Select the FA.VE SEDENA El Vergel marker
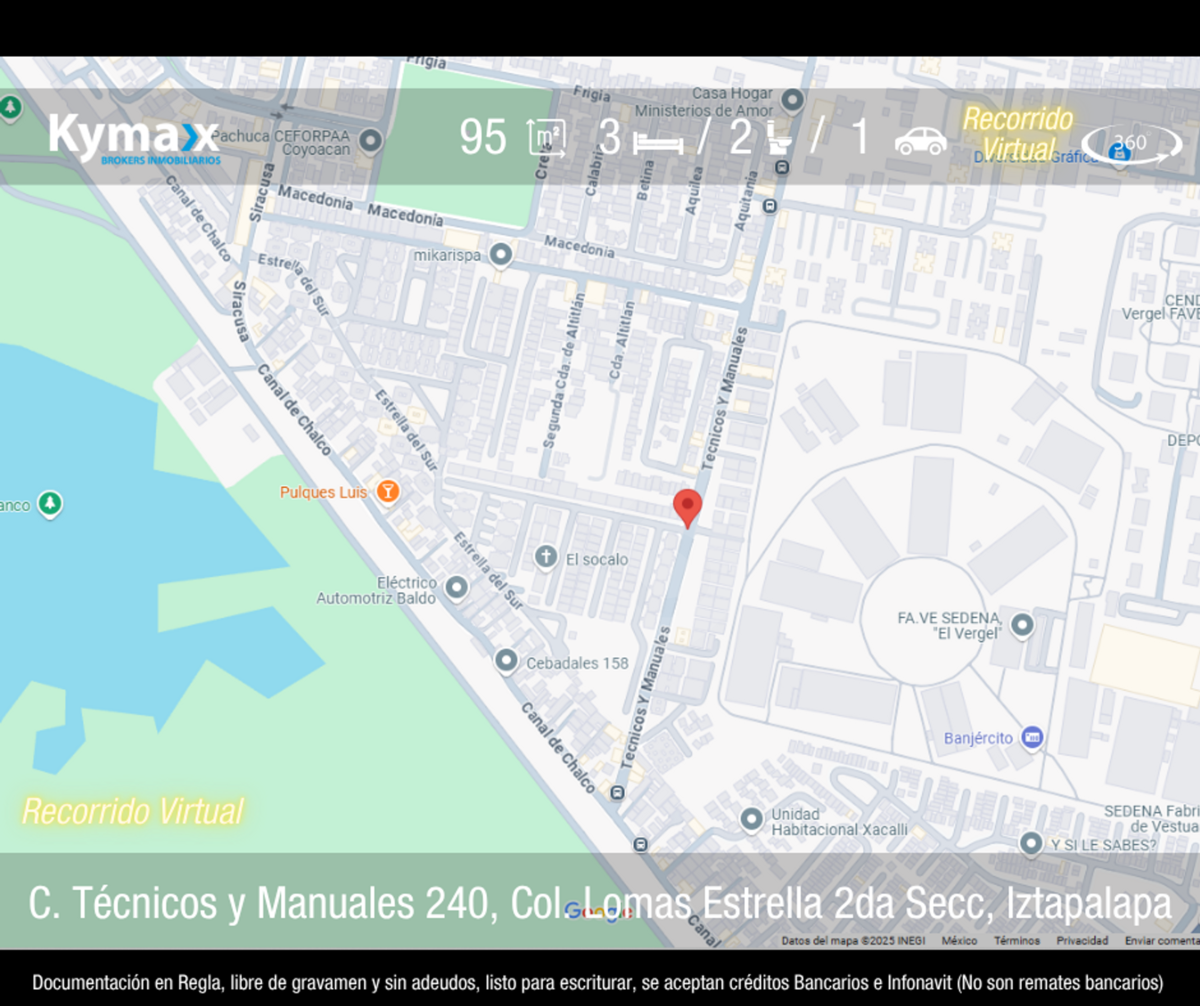Image resolution: width=1200 pixels, height=1006 pixels. 1022,626
